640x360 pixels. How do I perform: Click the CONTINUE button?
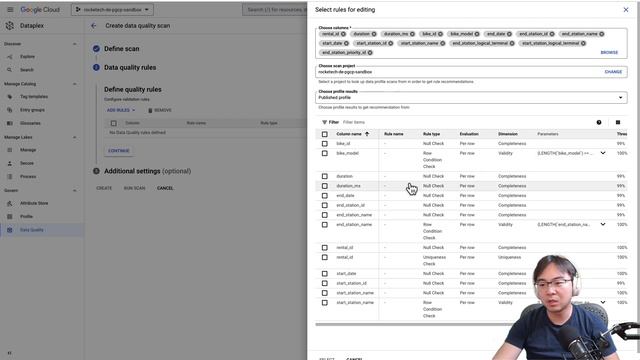[119, 151]
